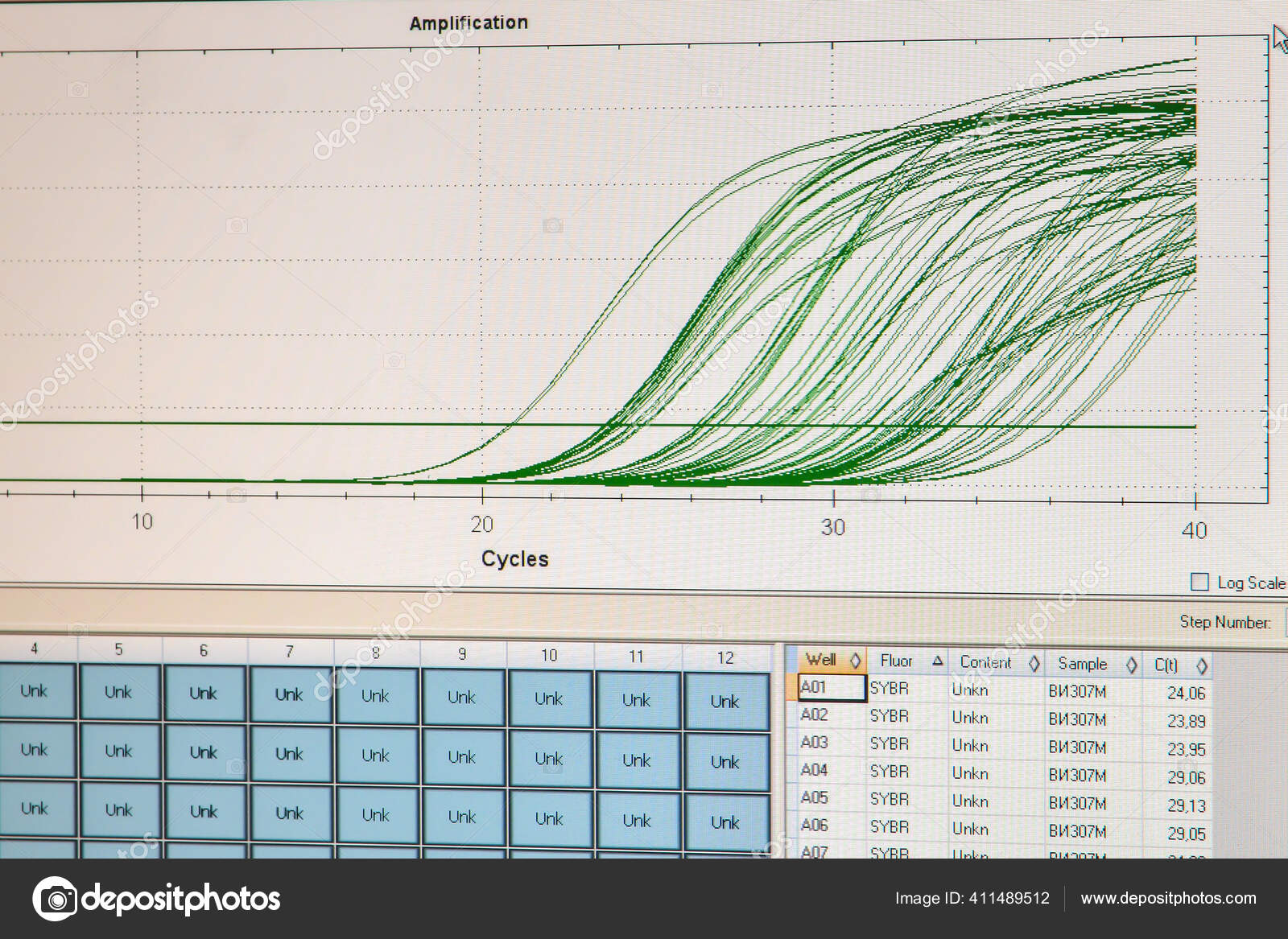Click the Well column sort diamond icon
This screenshot has width=1288, height=939.
coord(856,661)
